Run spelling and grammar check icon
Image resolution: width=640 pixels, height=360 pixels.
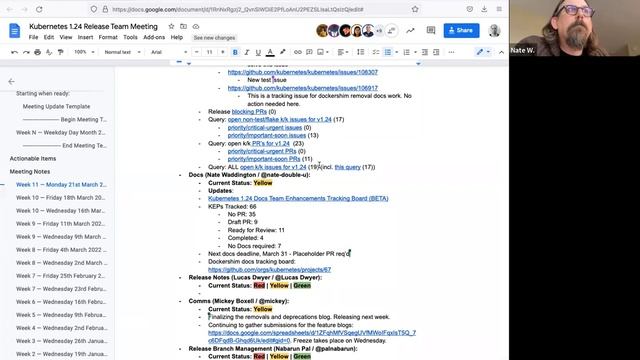pos(49,52)
